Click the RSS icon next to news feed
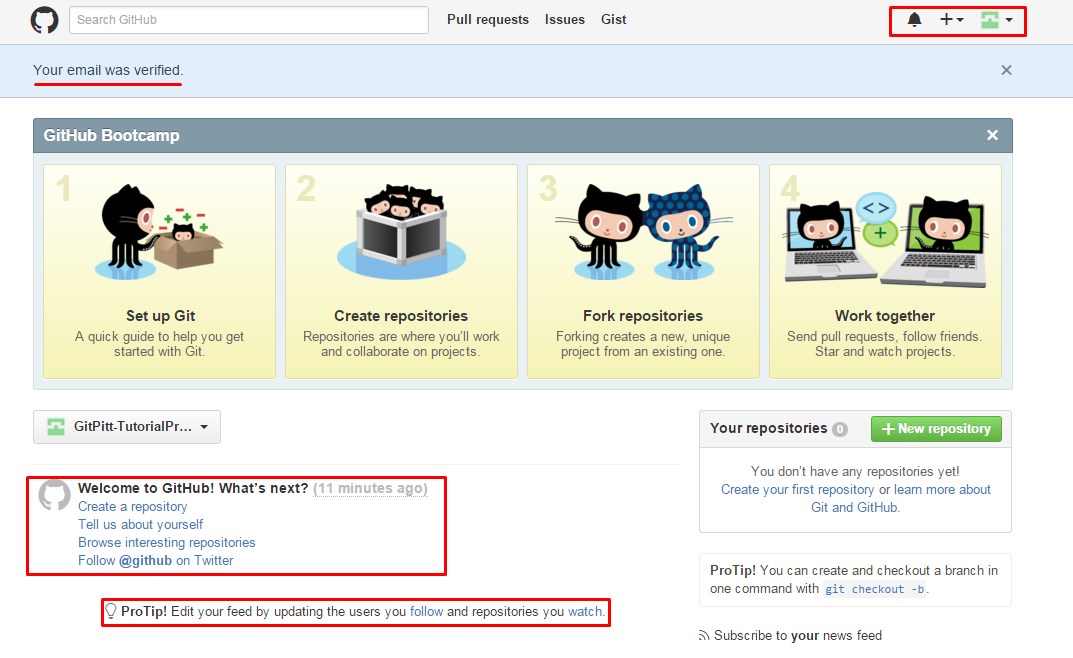The image size is (1073, 658). [x=706, y=635]
